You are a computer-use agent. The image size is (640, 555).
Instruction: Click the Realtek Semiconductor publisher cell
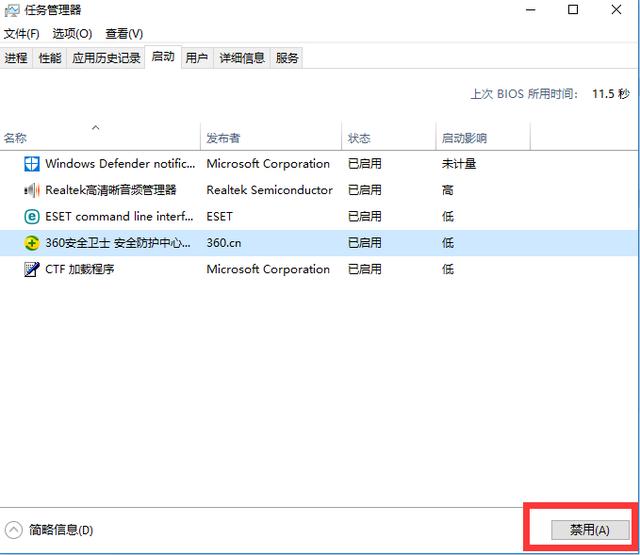[x=269, y=190]
